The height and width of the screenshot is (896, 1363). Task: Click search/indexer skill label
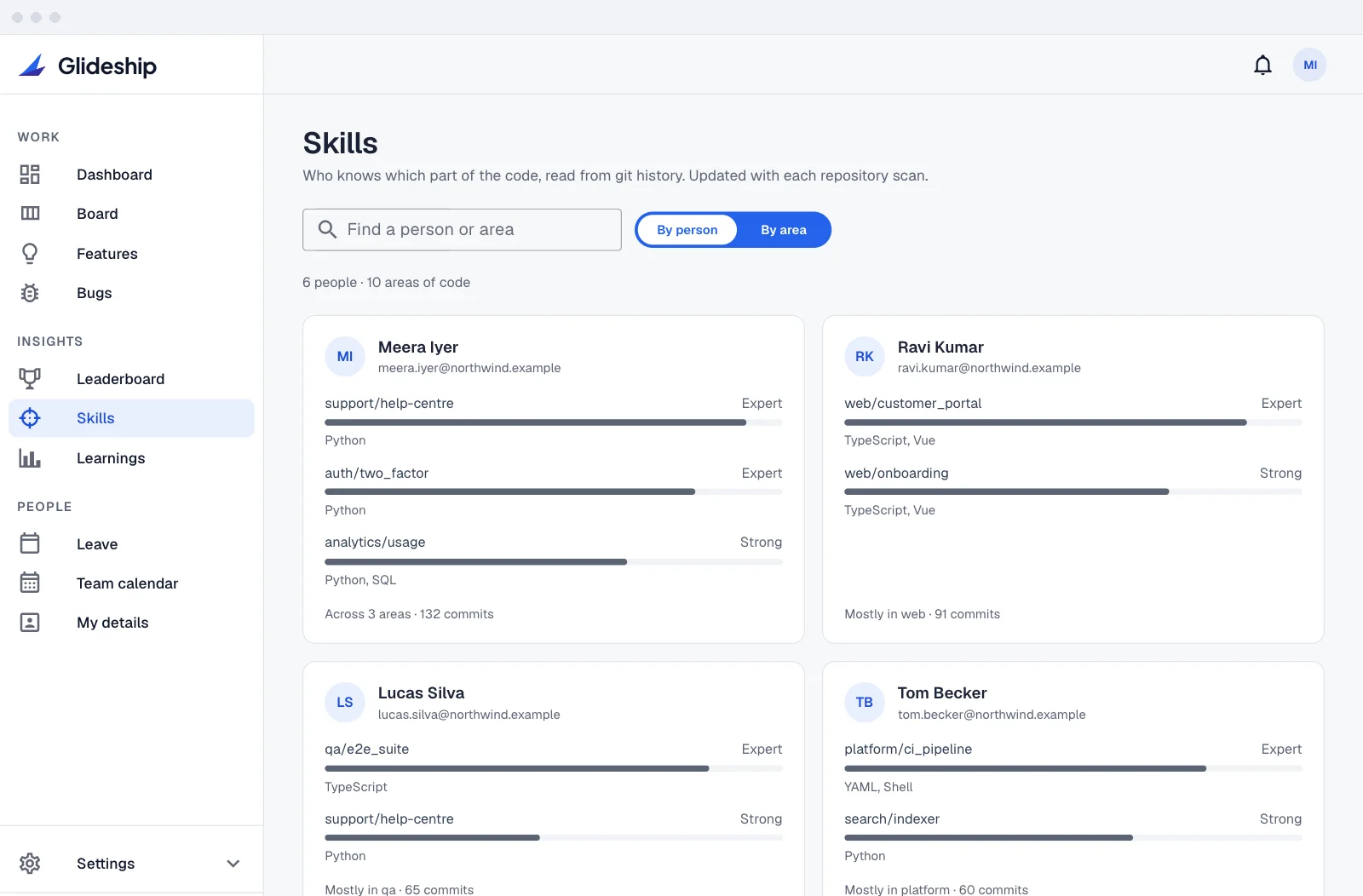(x=892, y=818)
